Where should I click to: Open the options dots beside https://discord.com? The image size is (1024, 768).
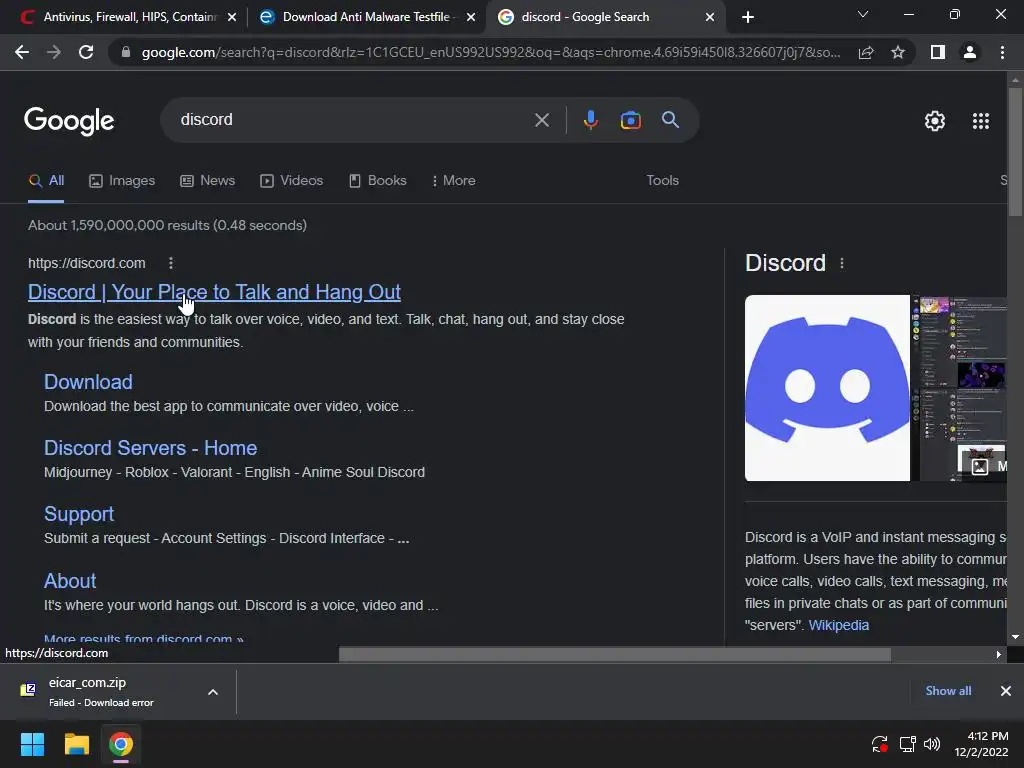point(171,263)
